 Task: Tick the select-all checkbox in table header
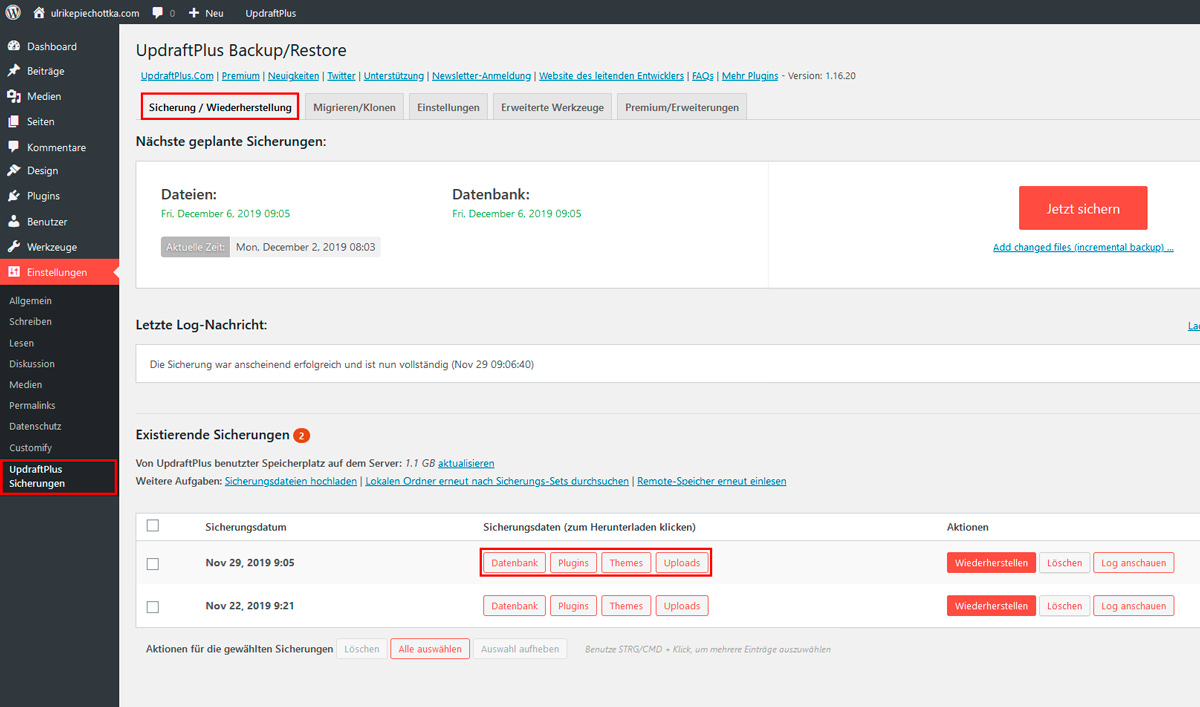pyautogui.click(x=152, y=526)
